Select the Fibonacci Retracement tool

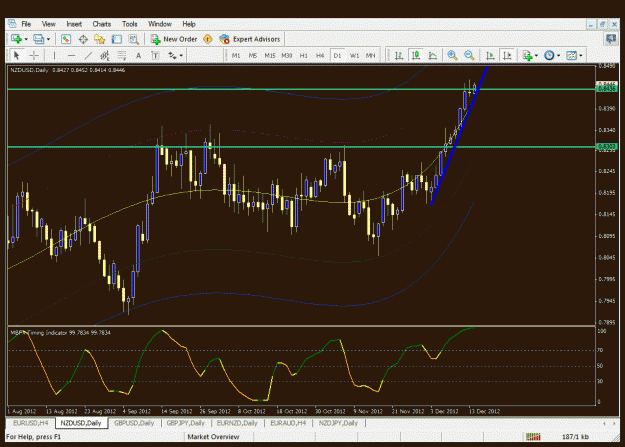tap(122, 55)
